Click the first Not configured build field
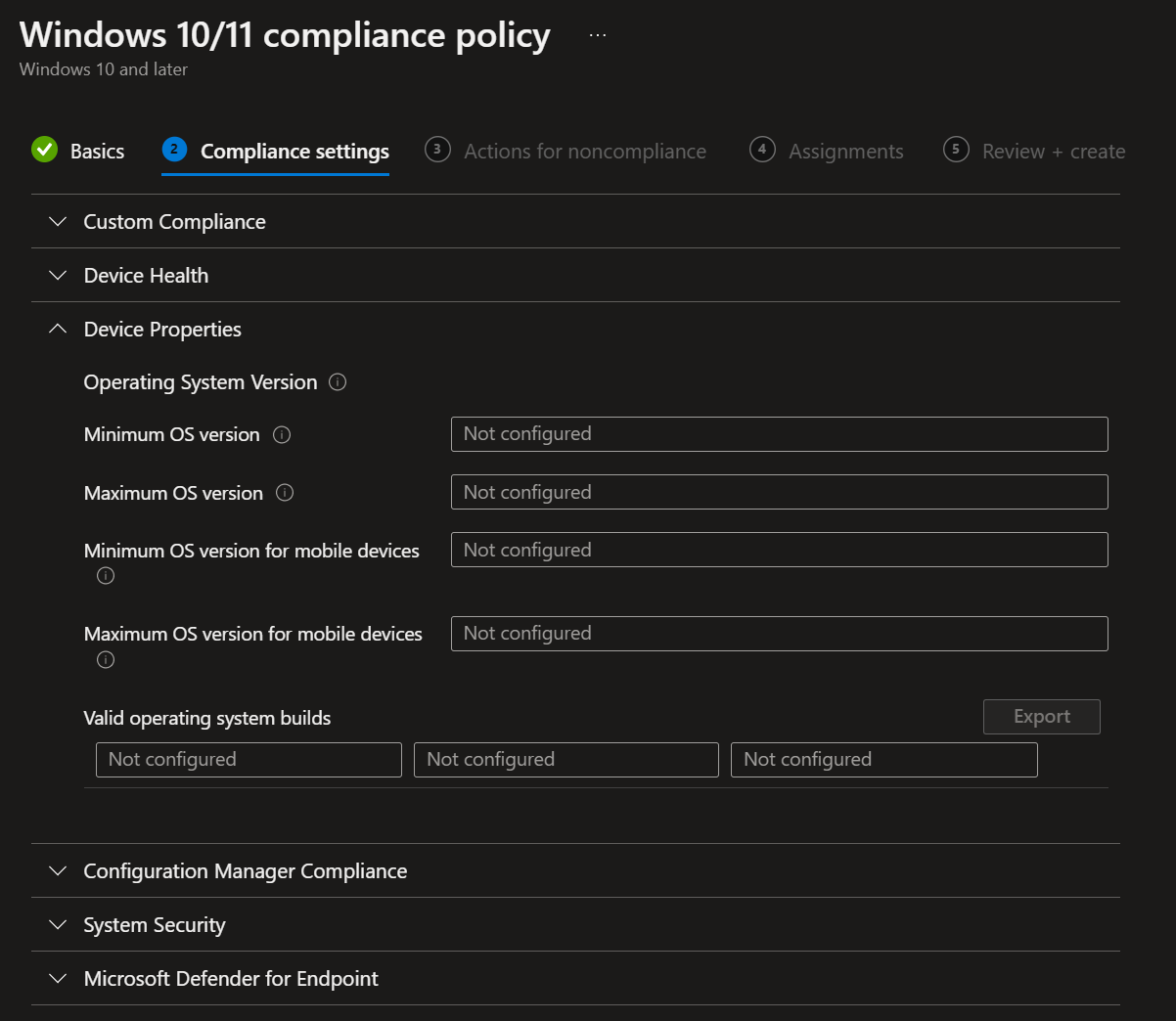 click(x=248, y=759)
